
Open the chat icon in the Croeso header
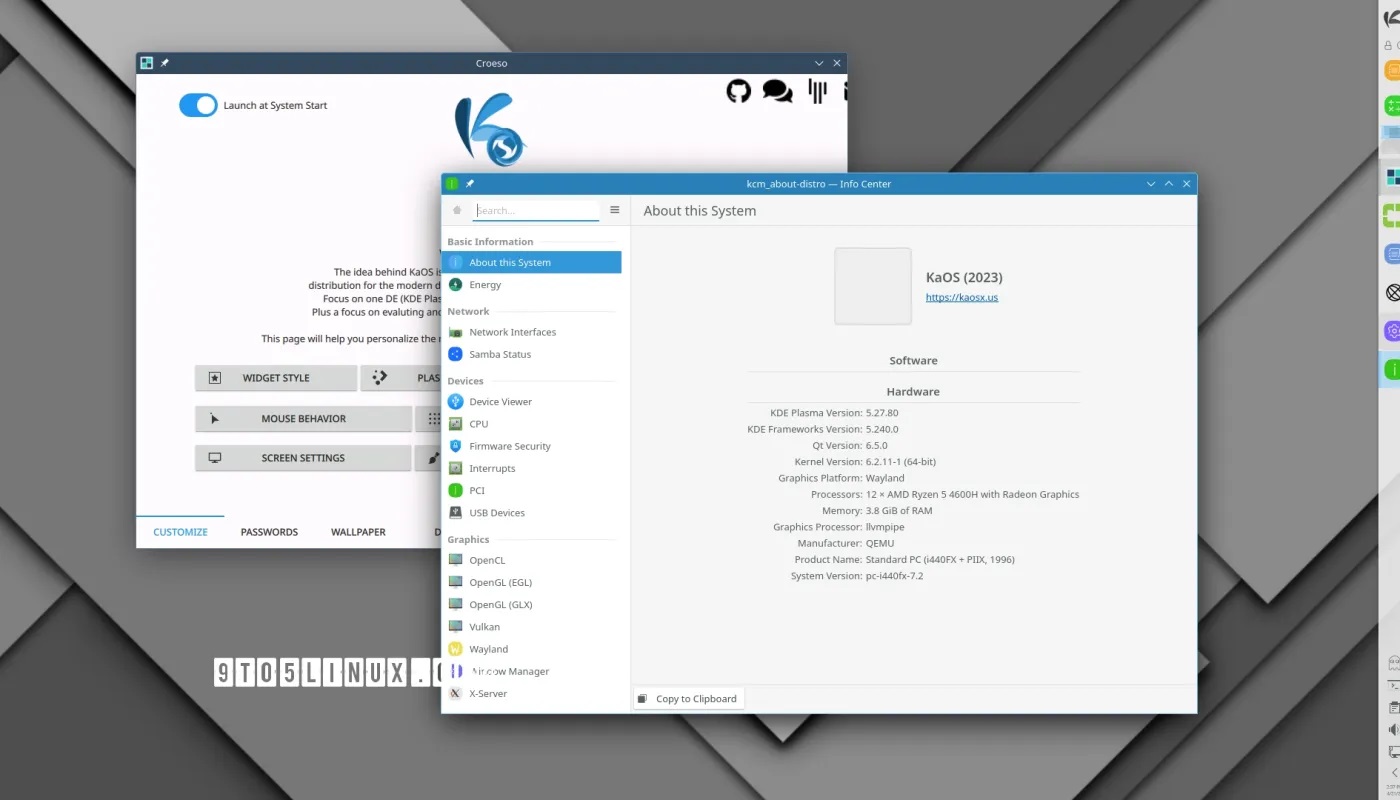(x=778, y=91)
